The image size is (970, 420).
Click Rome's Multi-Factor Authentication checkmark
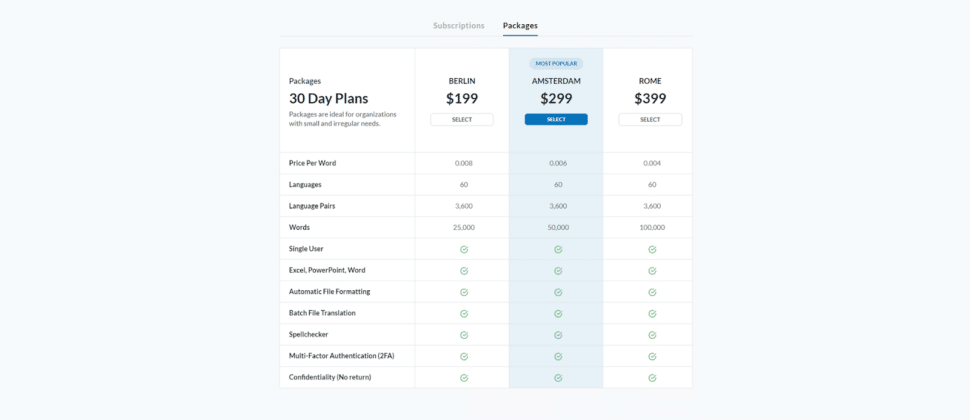(652, 356)
